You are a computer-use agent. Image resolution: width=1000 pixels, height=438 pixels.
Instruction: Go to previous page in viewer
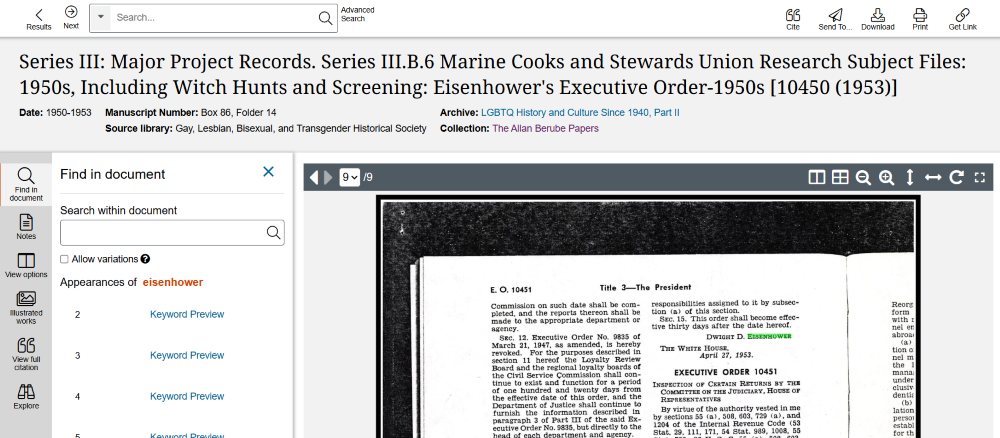pyautogui.click(x=314, y=177)
